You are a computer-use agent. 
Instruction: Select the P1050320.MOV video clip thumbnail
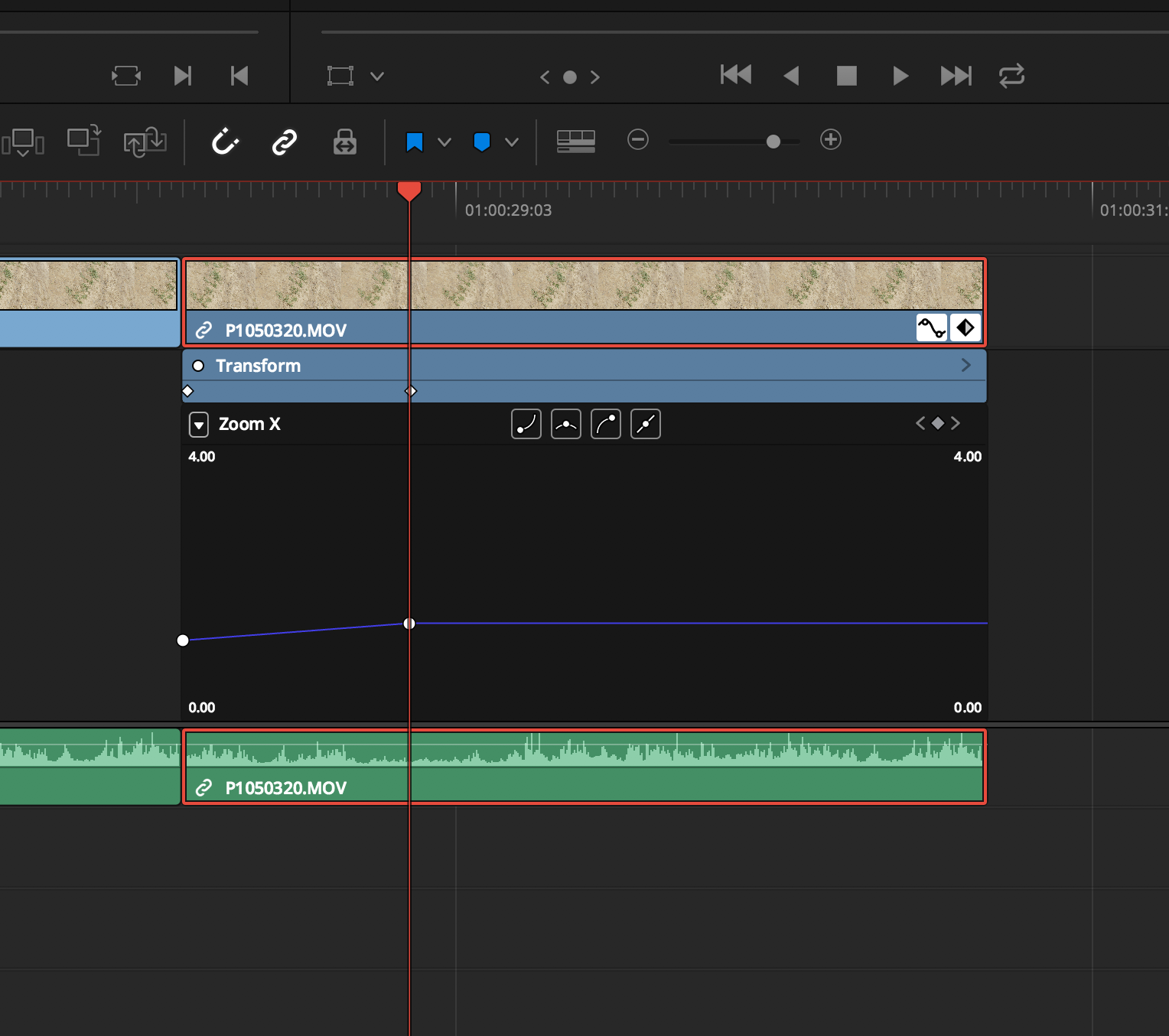pyautogui.click(x=584, y=285)
